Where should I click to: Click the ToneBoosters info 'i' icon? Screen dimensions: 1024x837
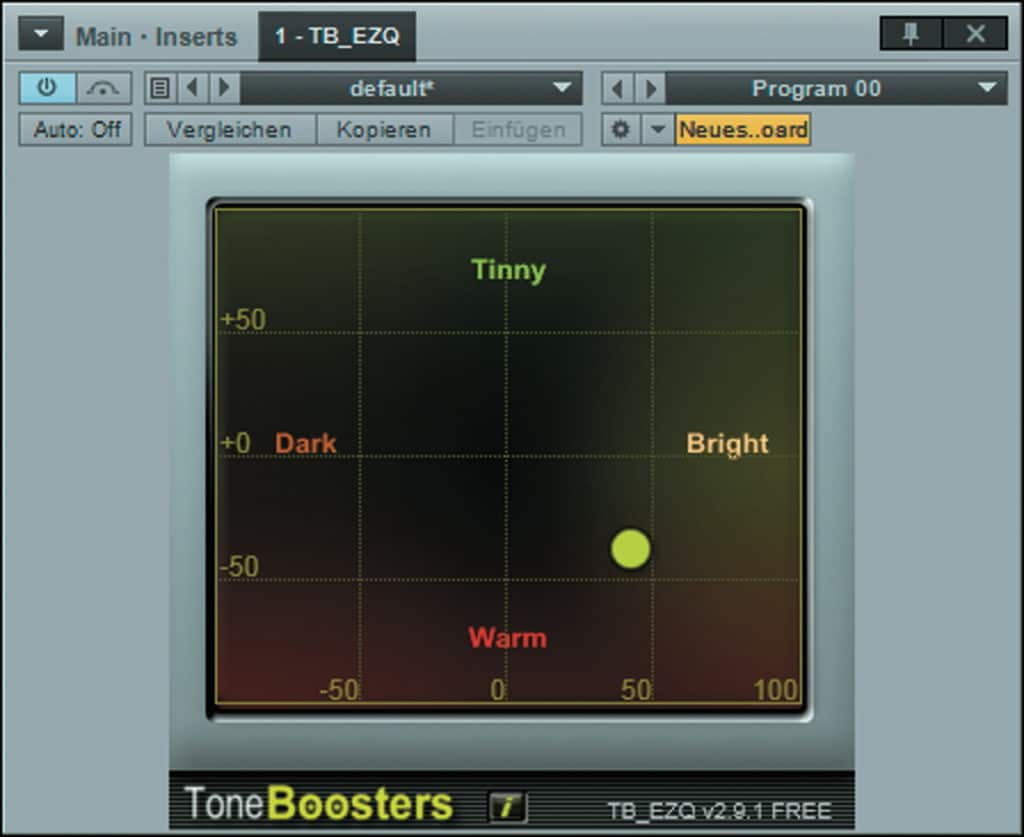[507, 806]
